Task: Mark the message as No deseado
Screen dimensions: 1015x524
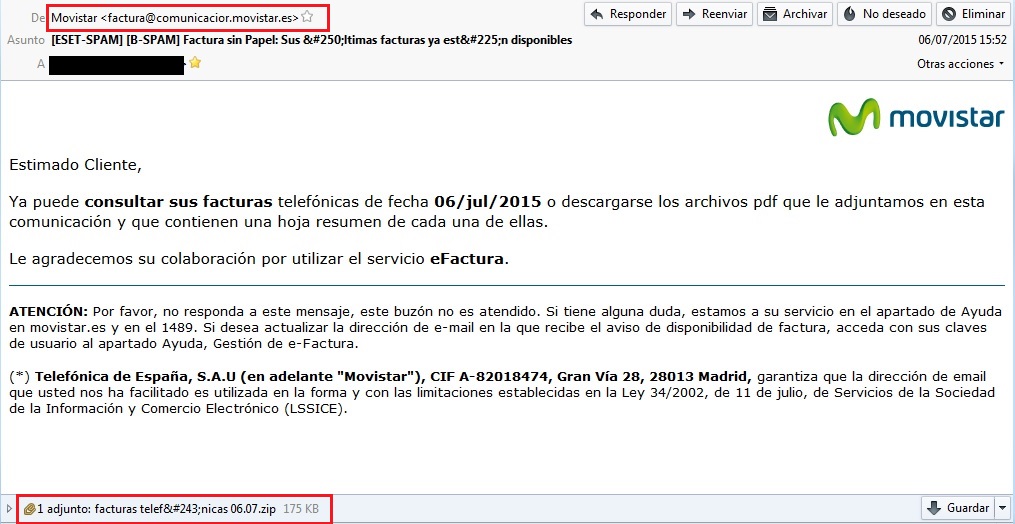Action: [884, 14]
